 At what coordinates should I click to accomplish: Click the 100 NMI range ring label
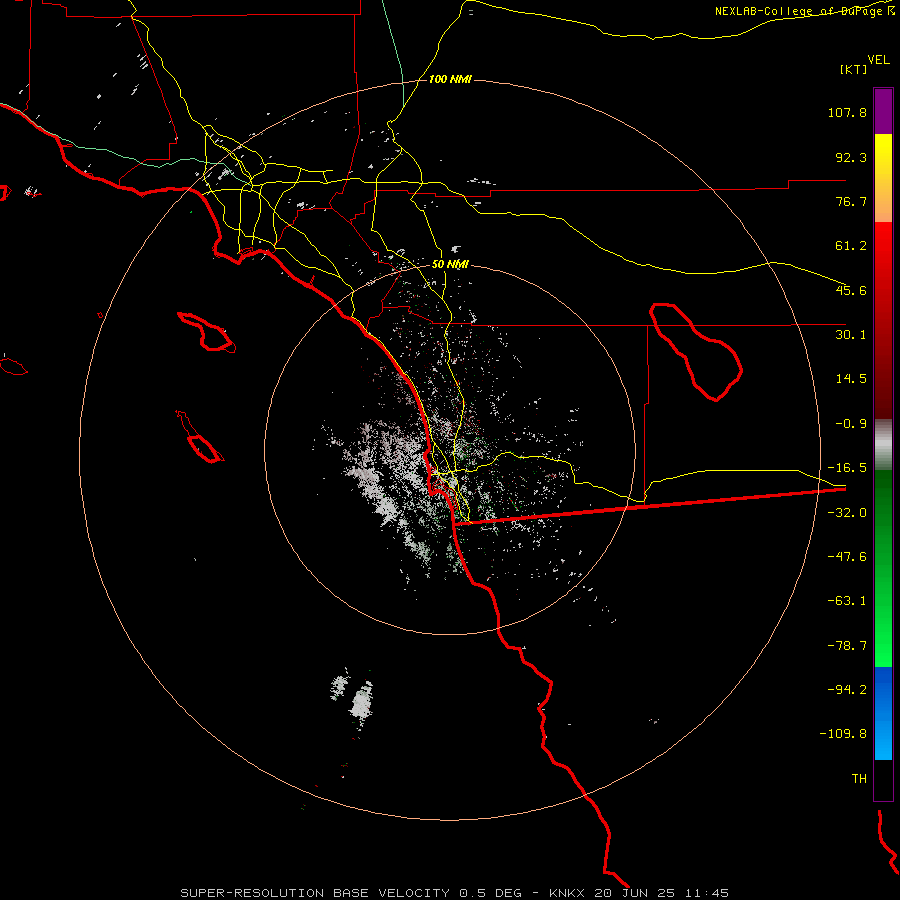450,79
